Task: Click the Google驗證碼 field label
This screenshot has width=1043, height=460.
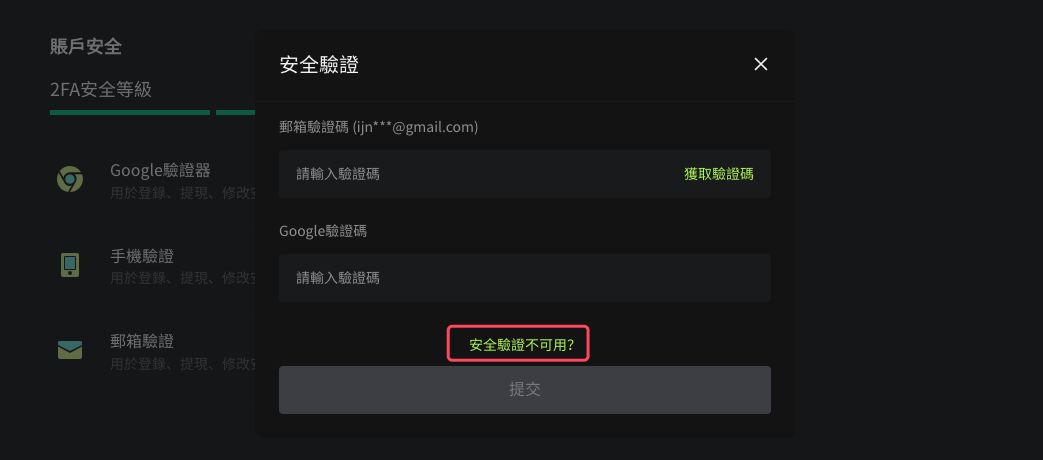Action: pyautogui.click(x=323, y=231)
